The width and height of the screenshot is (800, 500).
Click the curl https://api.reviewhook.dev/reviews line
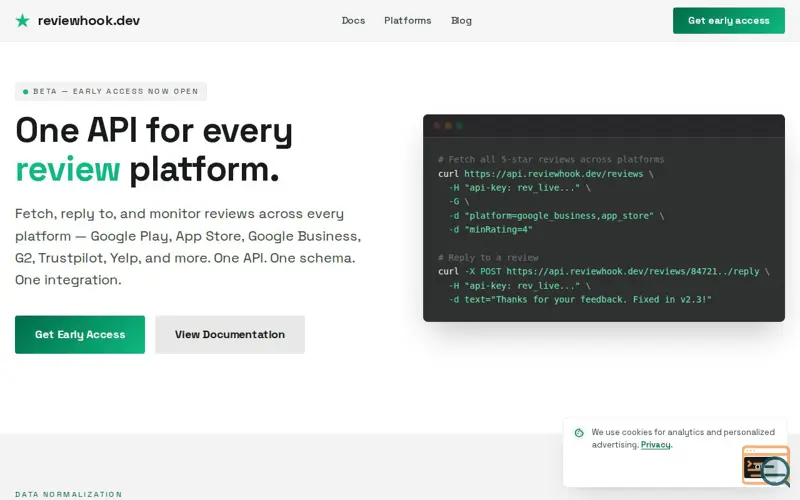(546, 173)
